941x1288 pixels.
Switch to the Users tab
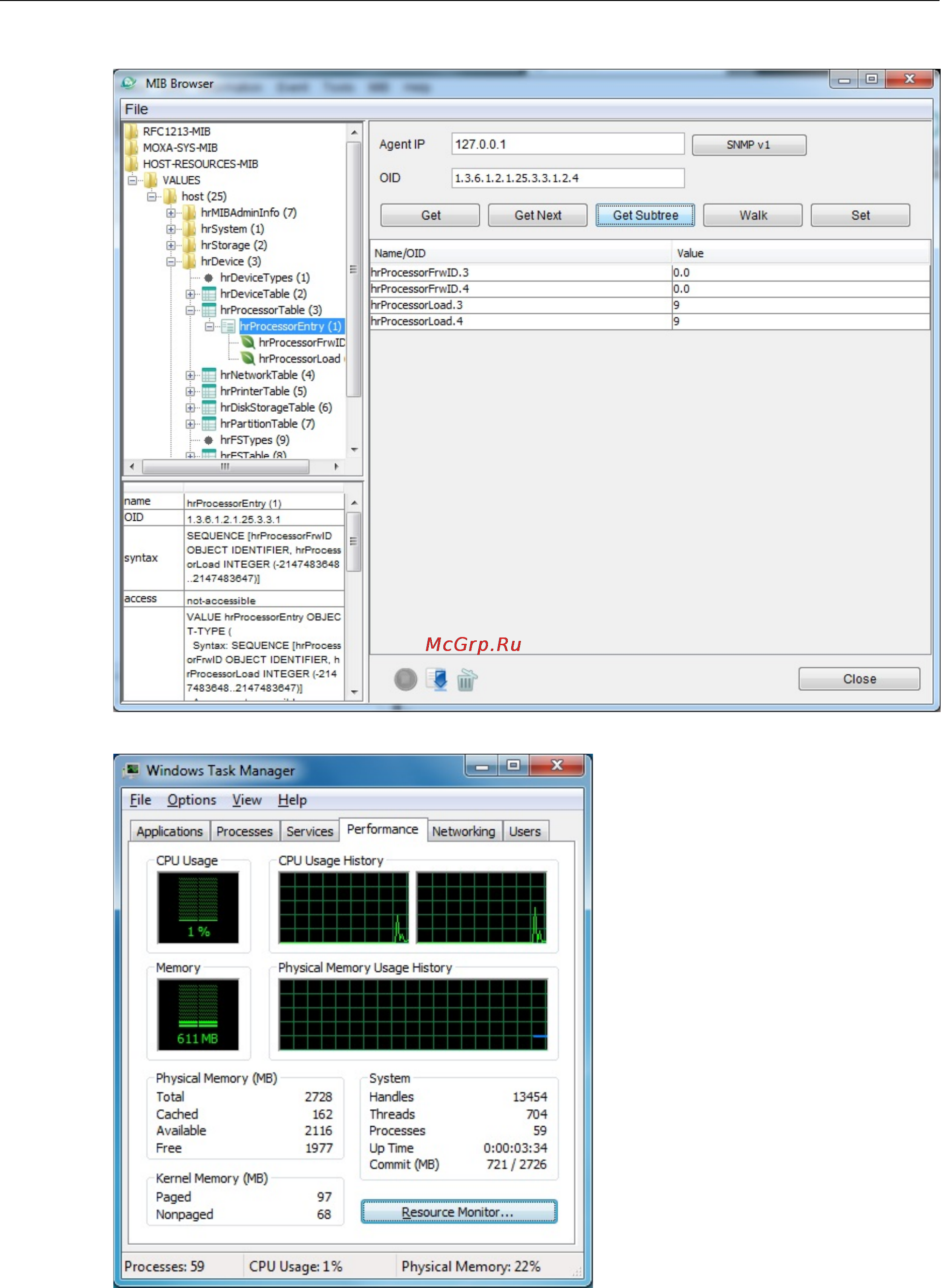click(x=525, y=831)
